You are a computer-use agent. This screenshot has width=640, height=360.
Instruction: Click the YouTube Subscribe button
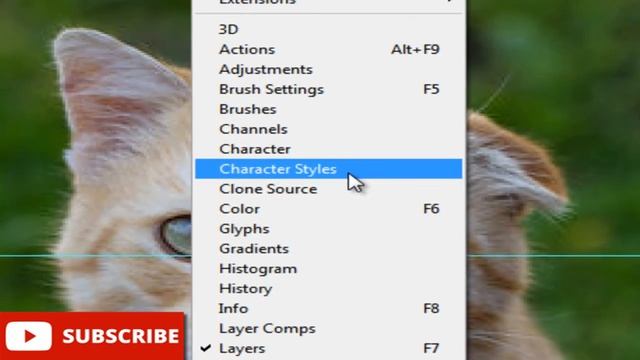pos(92,336)
